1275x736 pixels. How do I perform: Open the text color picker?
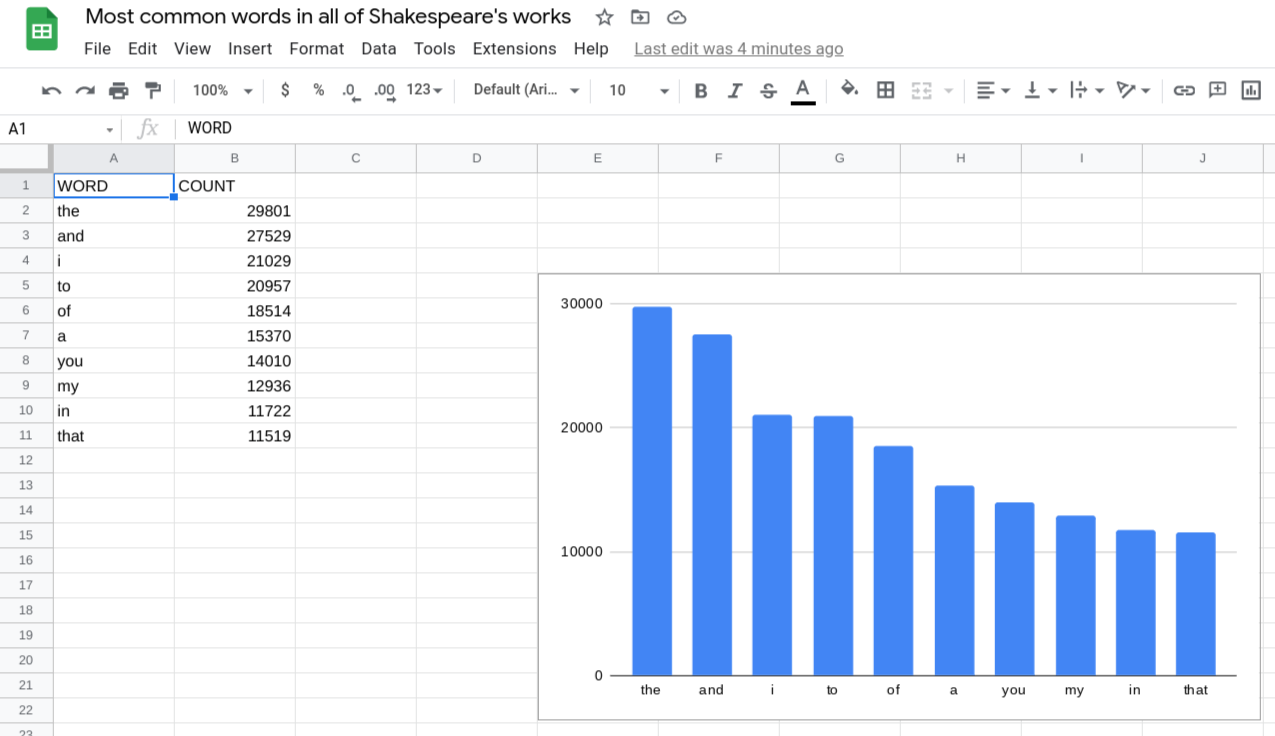(x=803, y=90)
